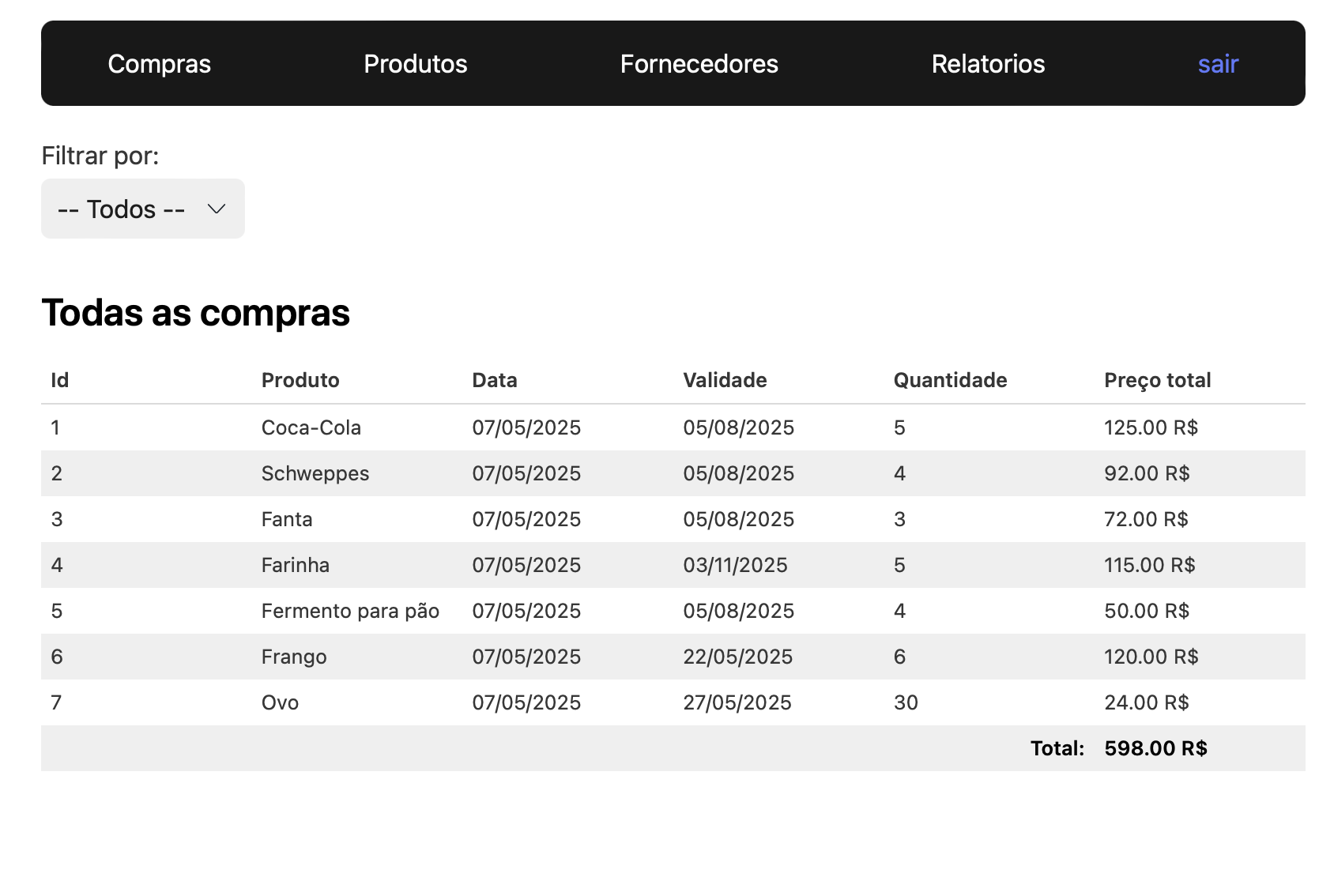Select the Farinha row validity date
The image size is (1334, 896).
735,565
